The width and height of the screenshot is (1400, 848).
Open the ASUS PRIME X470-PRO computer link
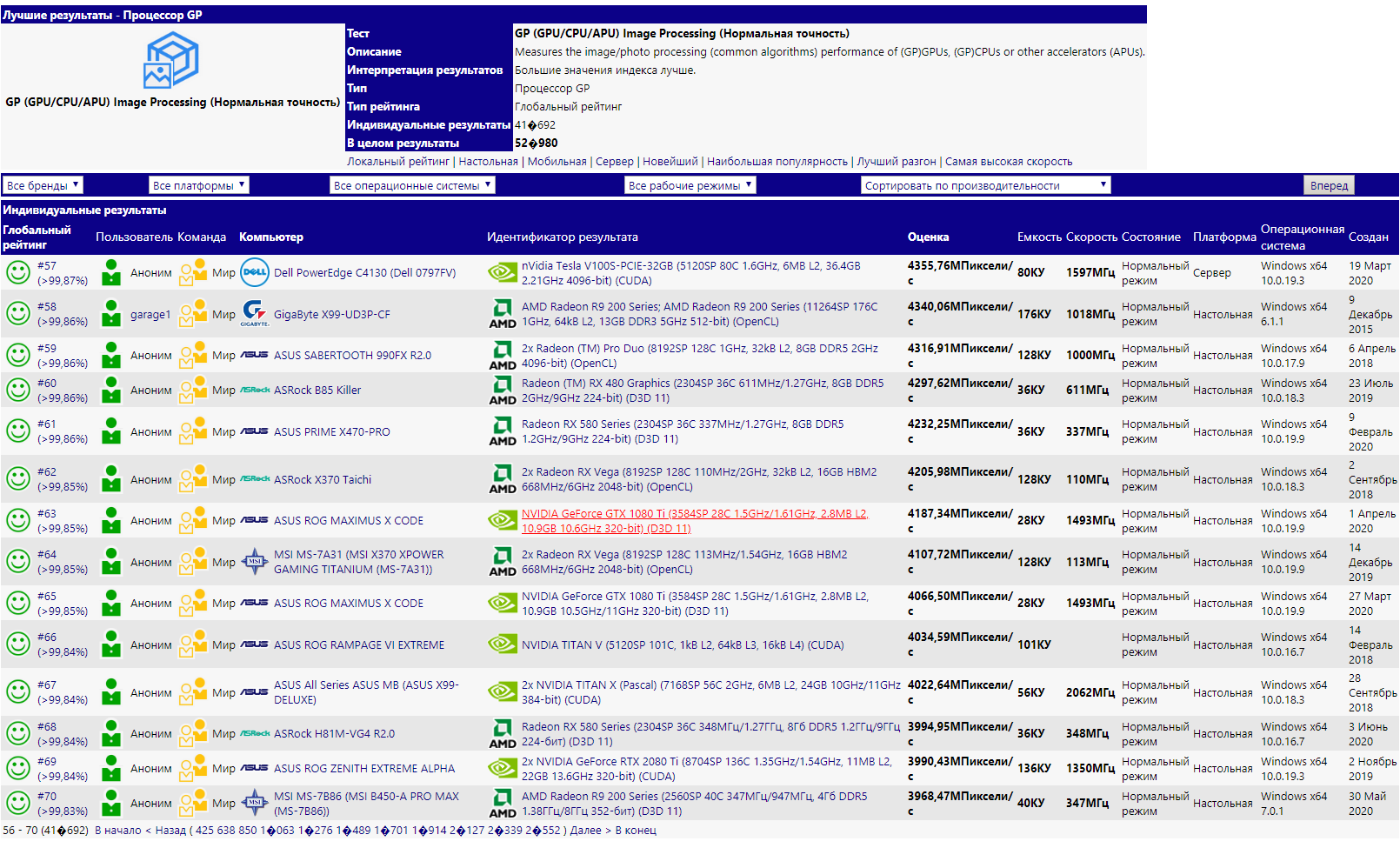332,432
